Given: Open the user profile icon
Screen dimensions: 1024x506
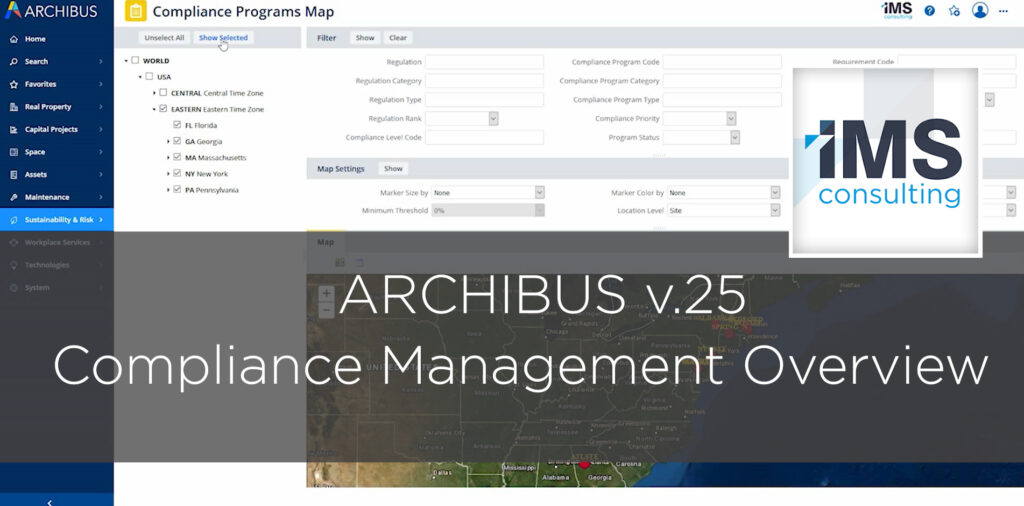Looking at the screenshot, I should (980, 10).
